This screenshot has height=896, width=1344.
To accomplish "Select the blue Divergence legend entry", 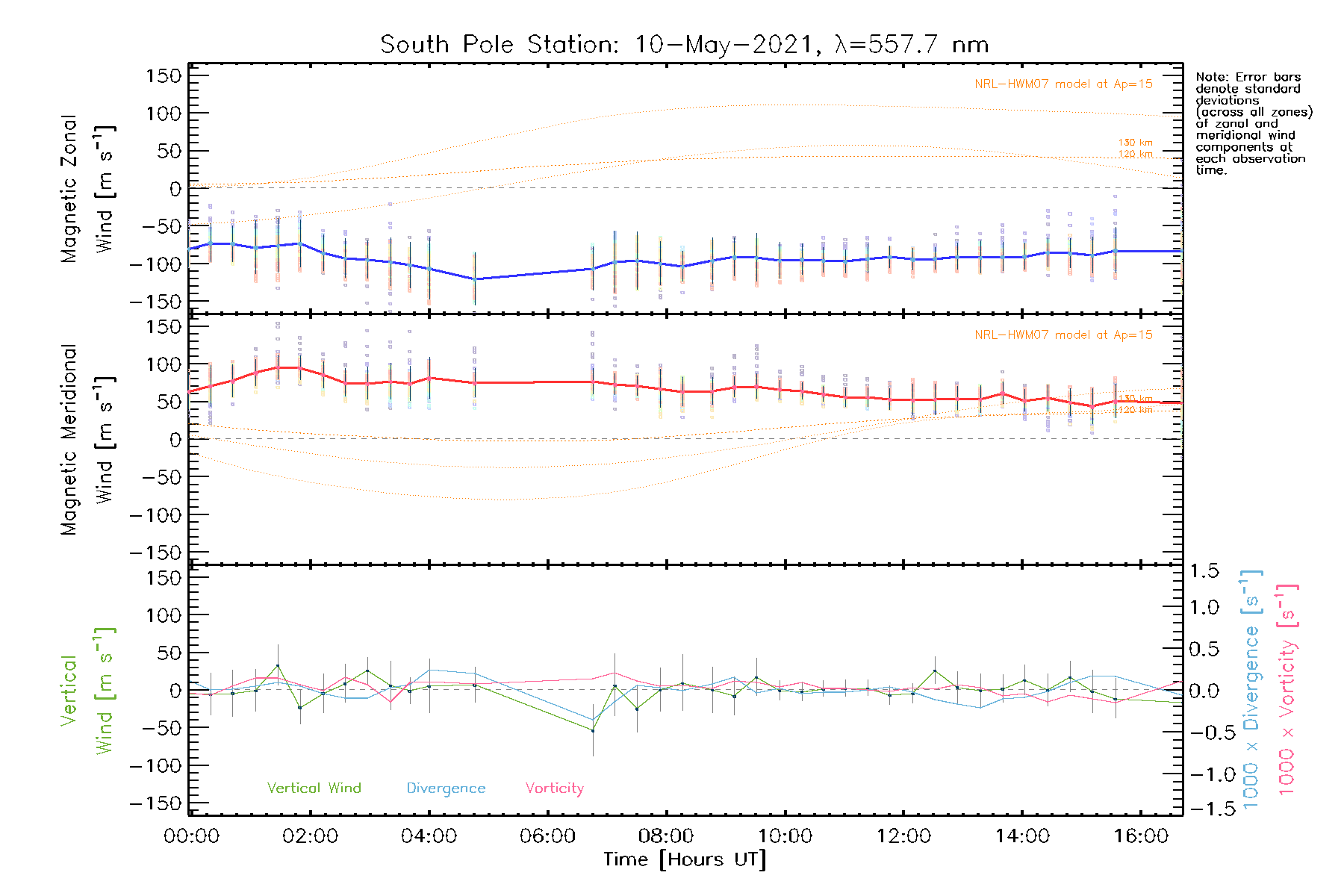I will pyautogui.click(x=446, y=788).
